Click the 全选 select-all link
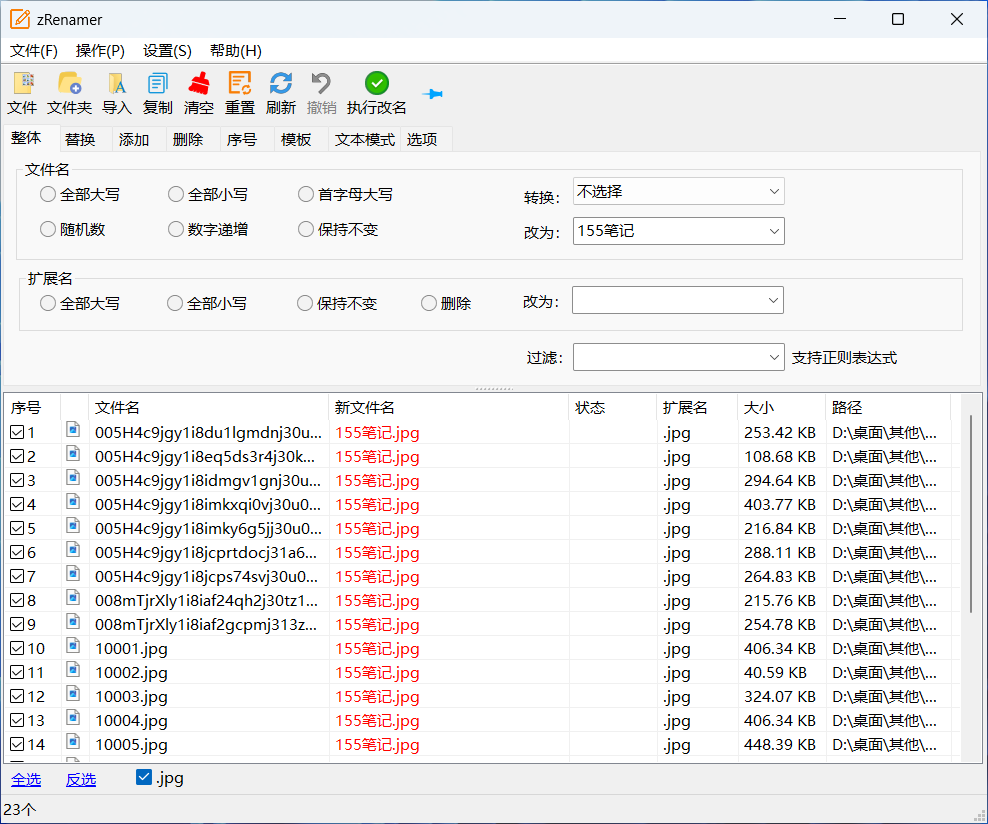Image resolution: width=988 pixels, height=824 pixels. [x=26, y=779]
